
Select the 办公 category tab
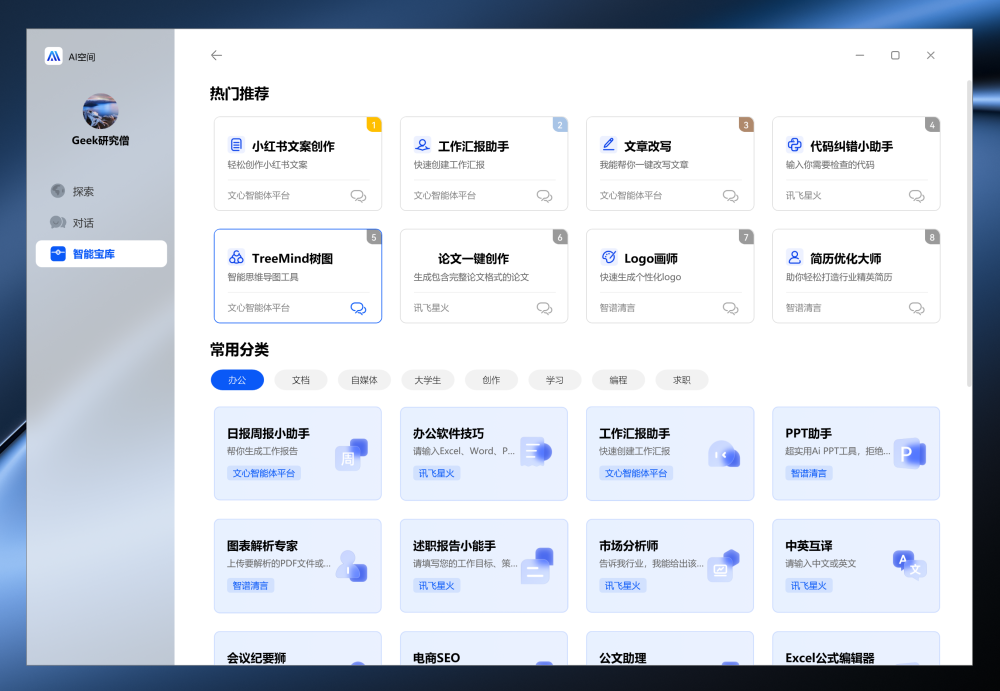237,380
